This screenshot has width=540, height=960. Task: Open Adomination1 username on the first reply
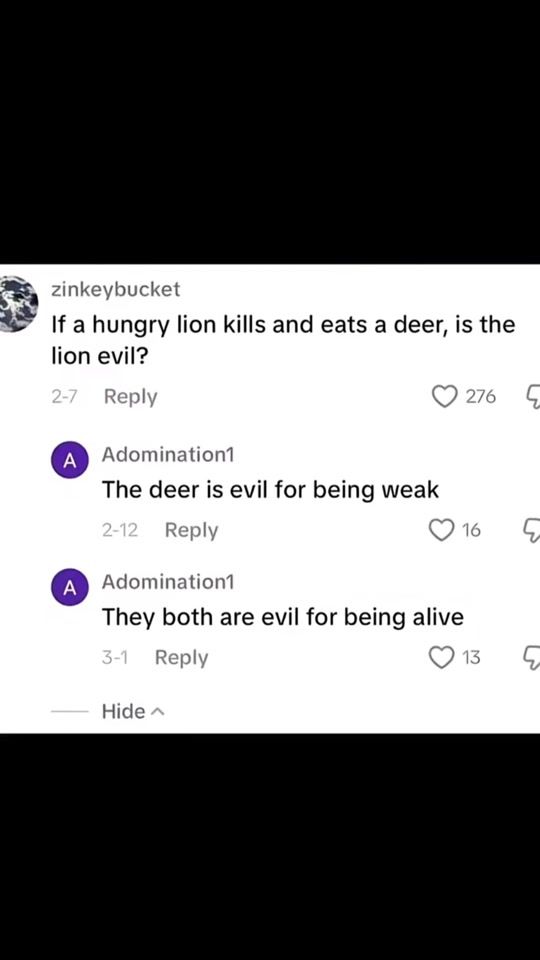point(168,455)
